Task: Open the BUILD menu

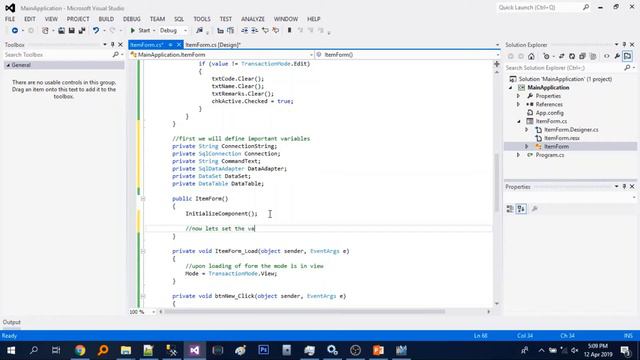Action: [x=106, y=19]
